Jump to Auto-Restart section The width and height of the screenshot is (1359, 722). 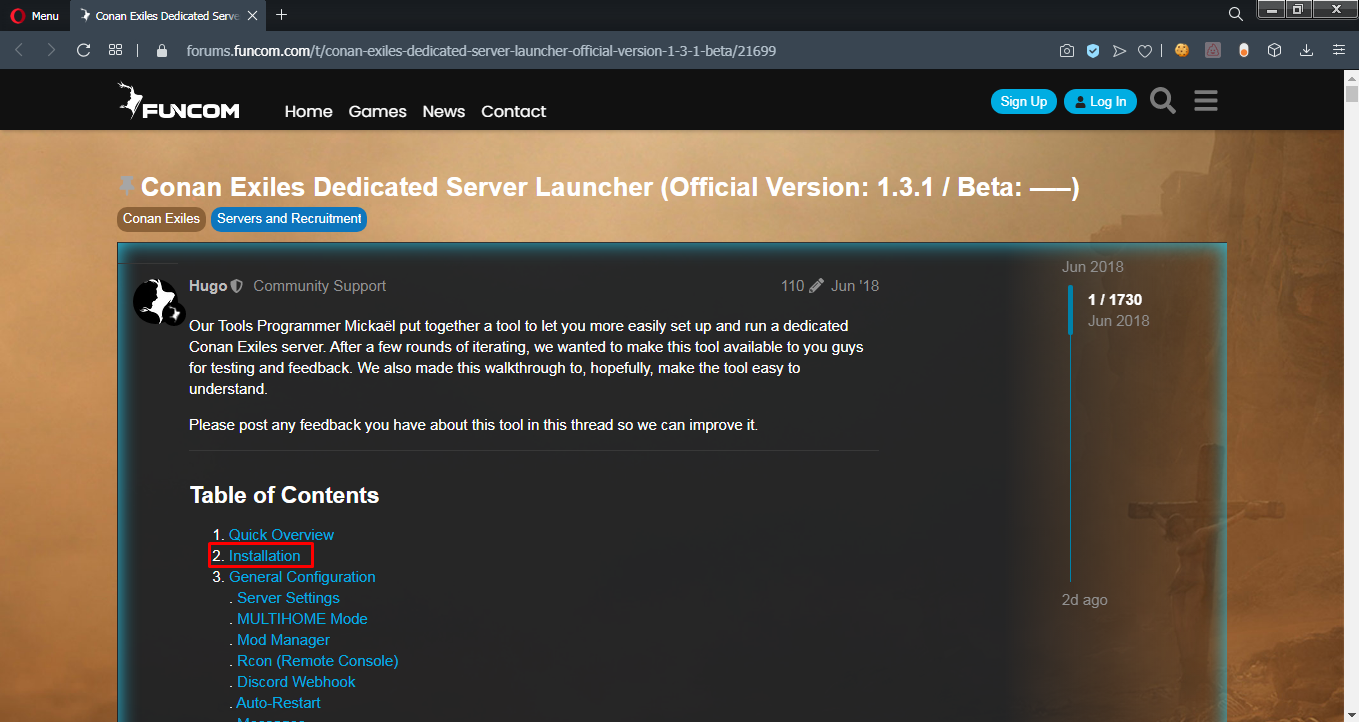(278, 703)
